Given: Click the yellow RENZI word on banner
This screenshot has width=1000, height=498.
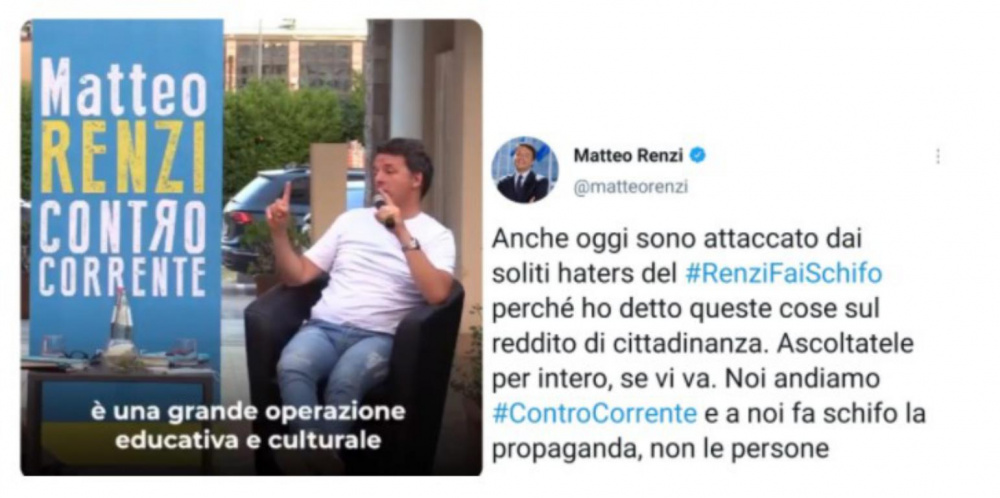Looking at the screenshot, I should (x=123, y=157).
